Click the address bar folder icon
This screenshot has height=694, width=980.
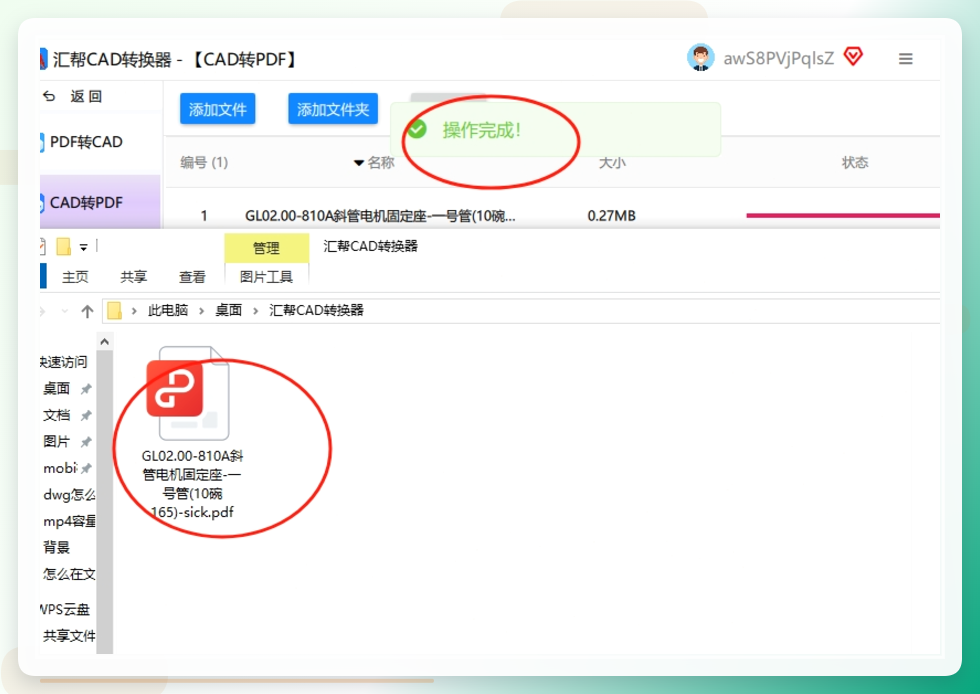click(114, 310)
